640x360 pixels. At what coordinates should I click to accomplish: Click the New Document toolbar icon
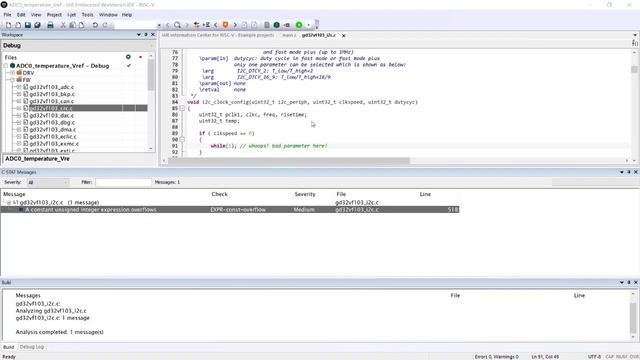8,25
